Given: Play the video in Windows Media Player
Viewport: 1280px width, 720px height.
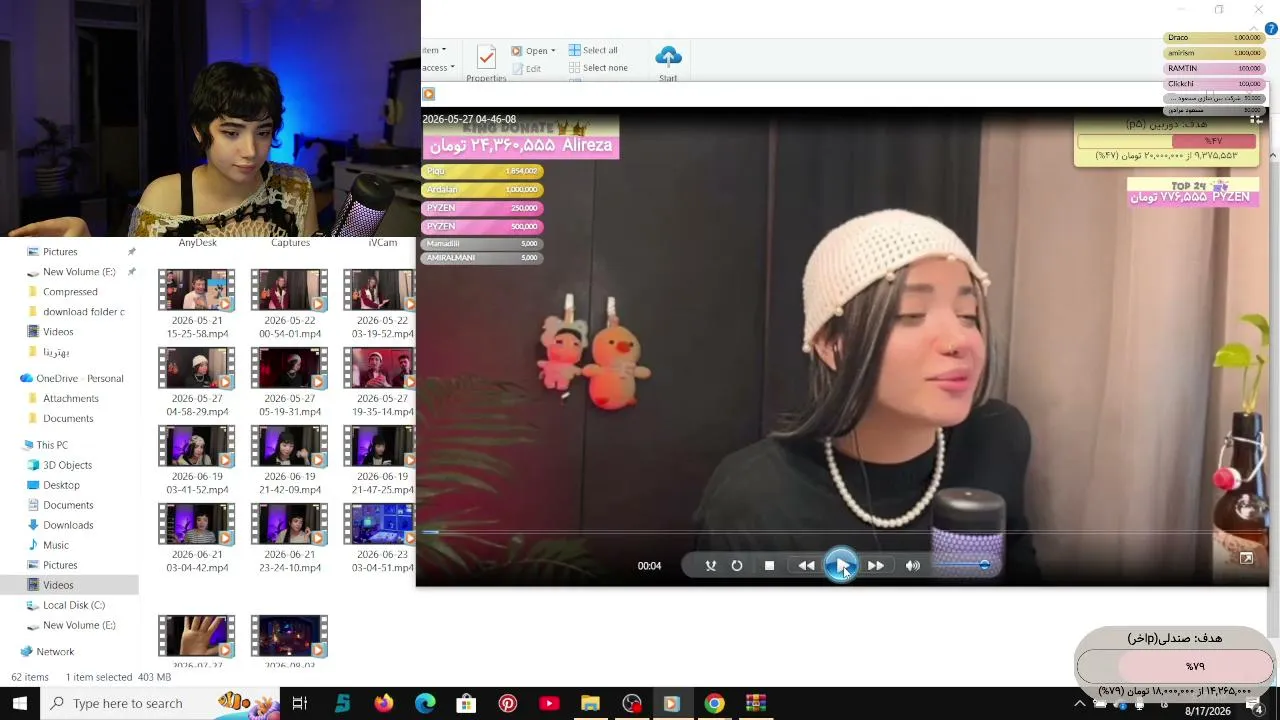Looking at the screenshot, I should pos(841,565).
